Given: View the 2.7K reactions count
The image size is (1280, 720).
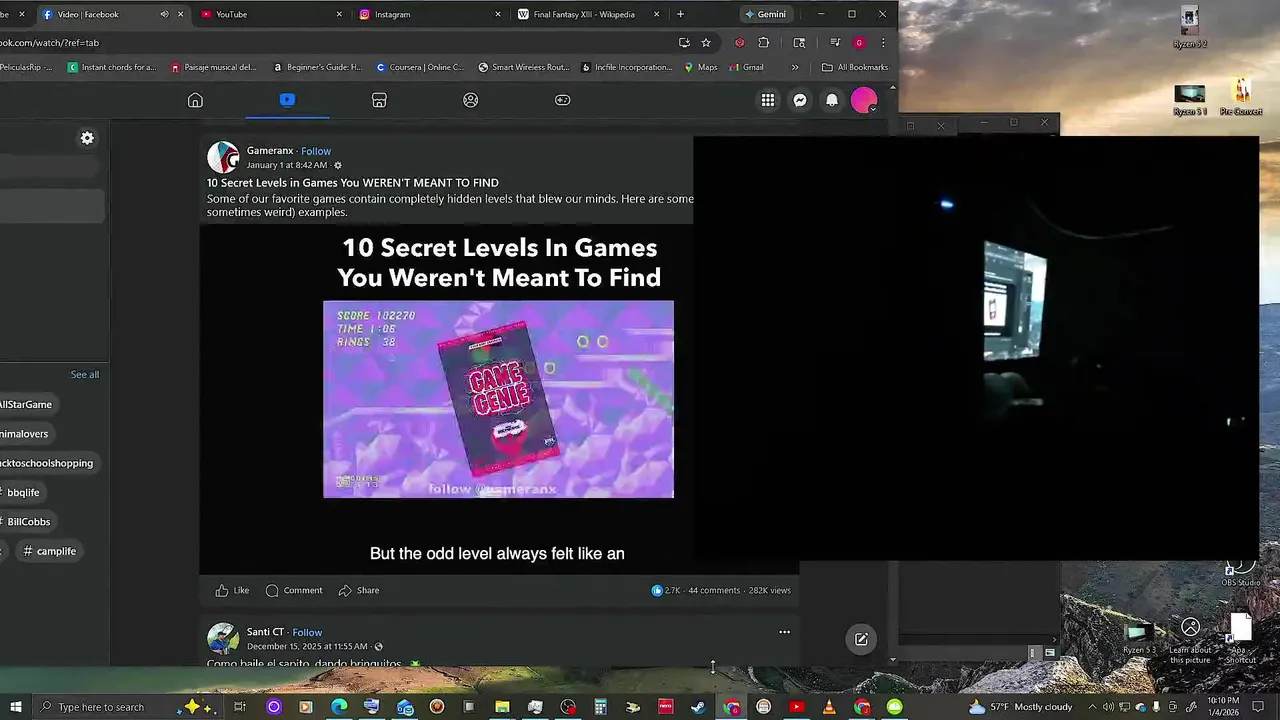Looking at the screenshot, I should pyautogui.click(x=666, y=590).
